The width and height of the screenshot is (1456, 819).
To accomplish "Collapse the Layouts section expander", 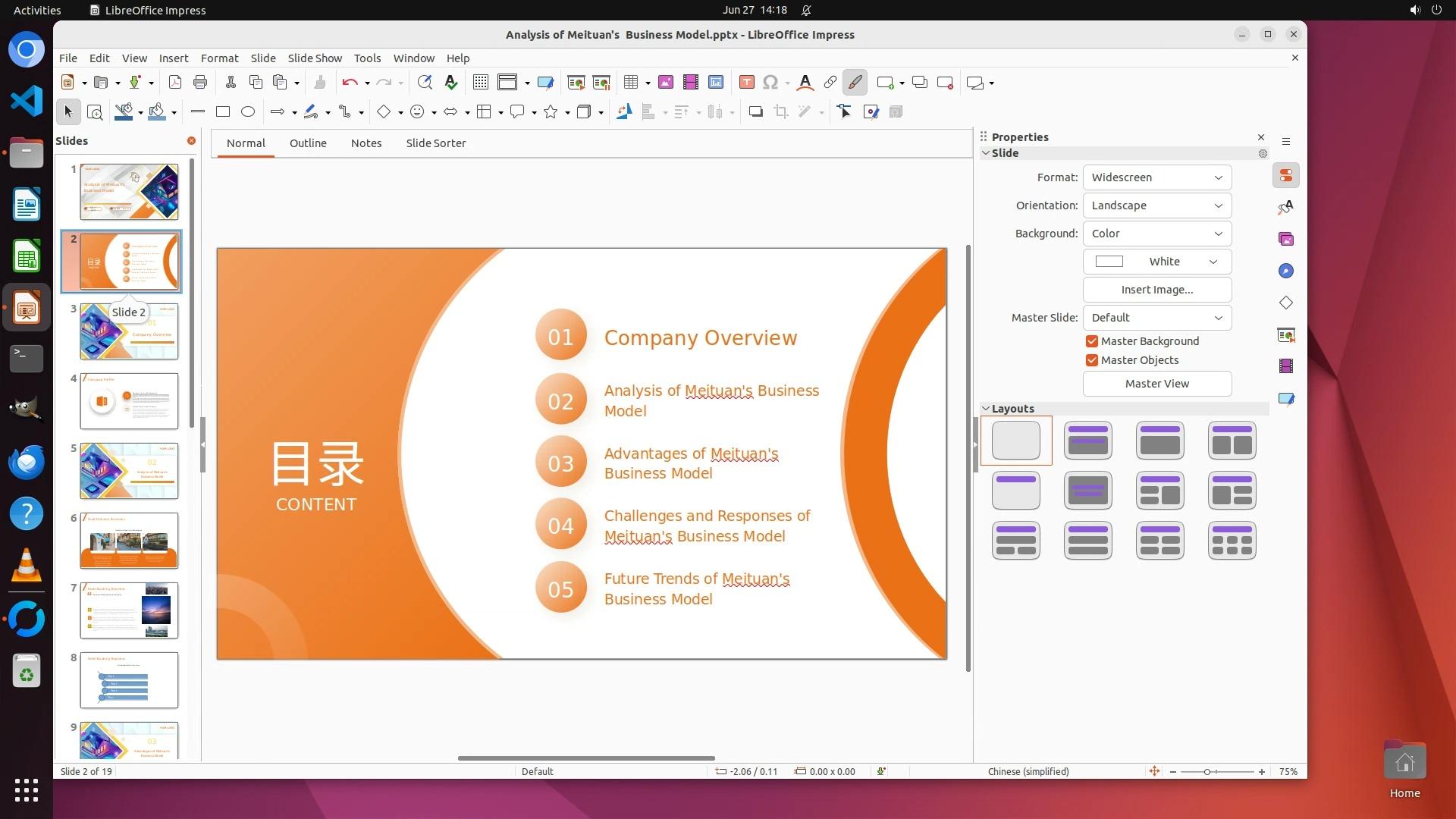I will tap(986, 409).
